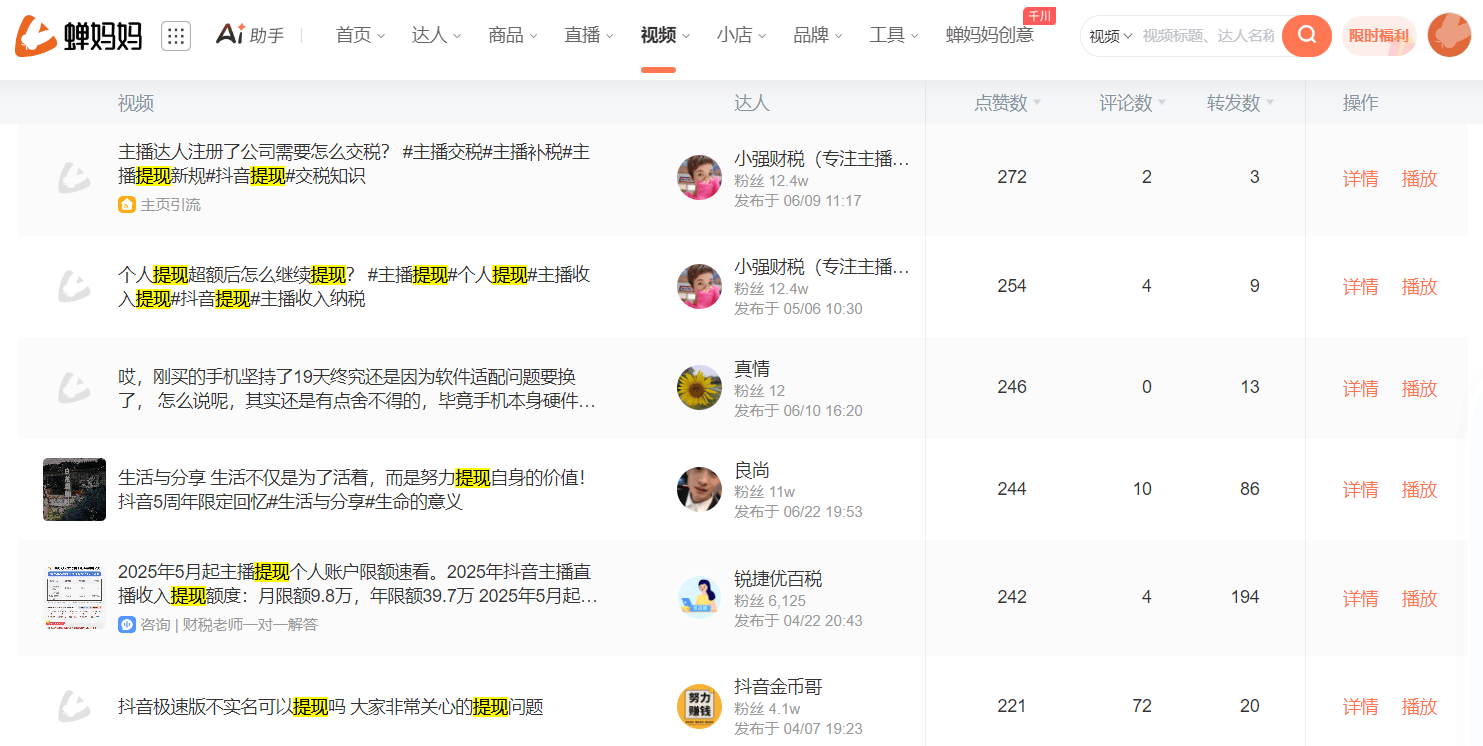This screenshot has width=1483, height=746.
Task: Open video title 抖音极速版不实名可以提现吗
Action: (331, 707)
